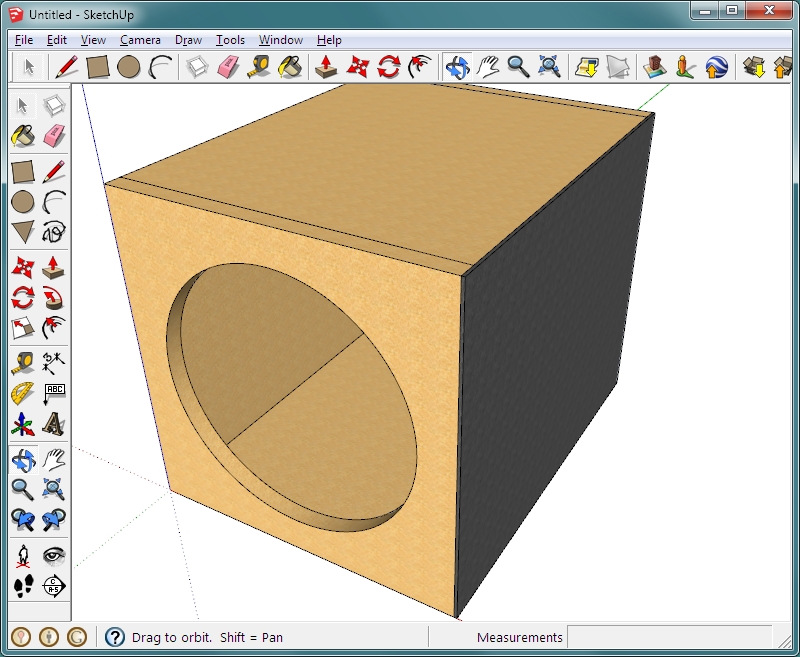Viewport: 800px width, 657px height.
Task: Open Get Models download icon
Action: [754, 67]
